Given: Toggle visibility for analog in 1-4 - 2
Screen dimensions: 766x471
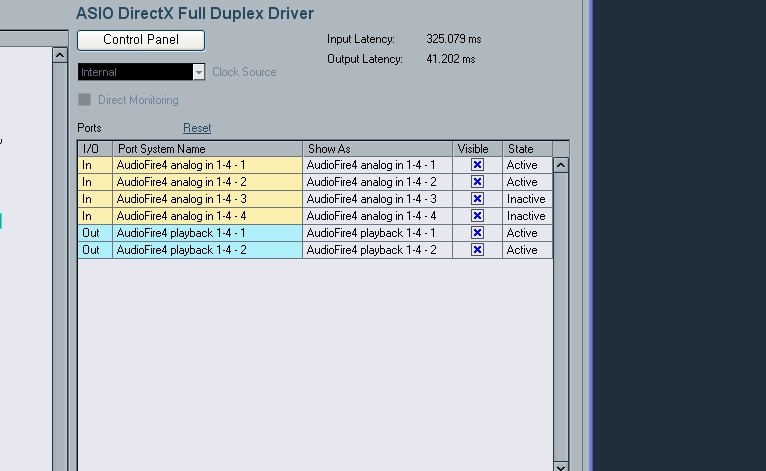Looking at the screenshot, I should (x=477, y=182).
